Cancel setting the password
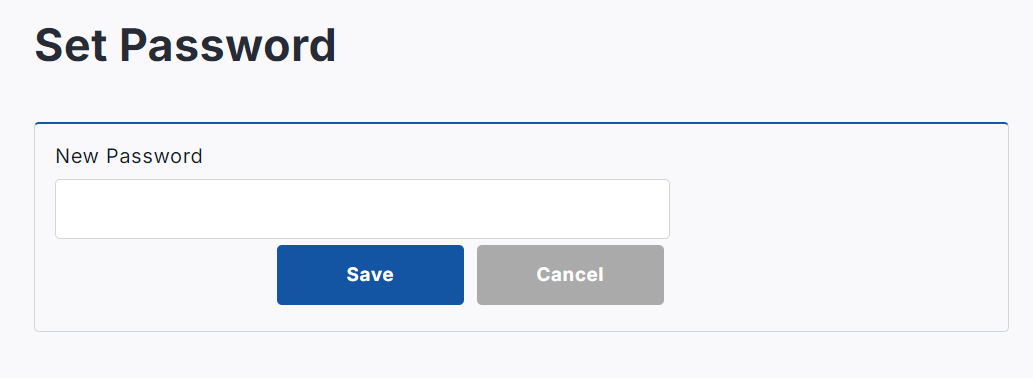Image resolution: width=1033 pixels, height=378 pixels. [571, 275]
